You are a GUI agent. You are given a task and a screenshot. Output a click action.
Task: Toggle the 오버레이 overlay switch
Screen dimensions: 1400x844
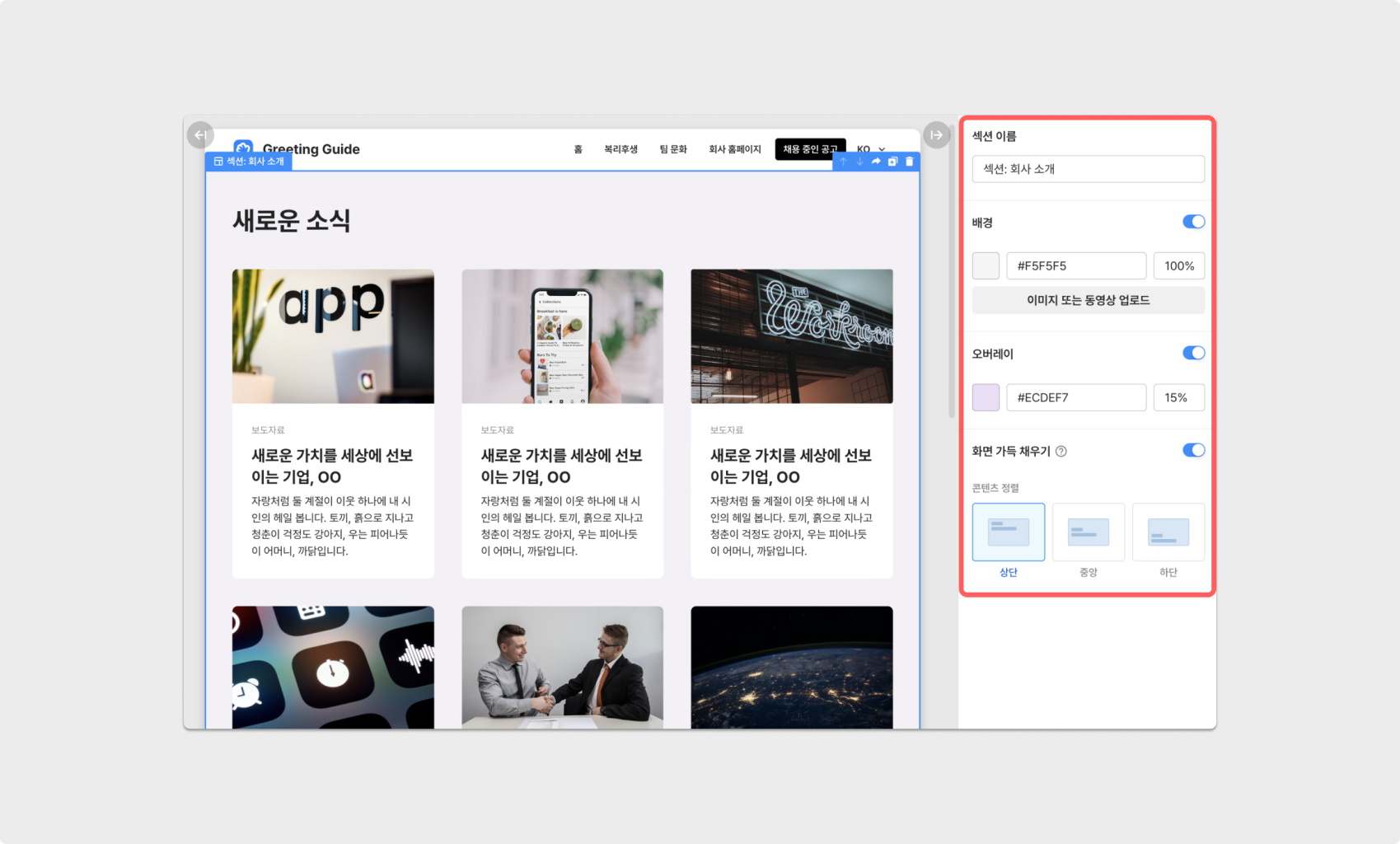click(x=1193, y=353)
